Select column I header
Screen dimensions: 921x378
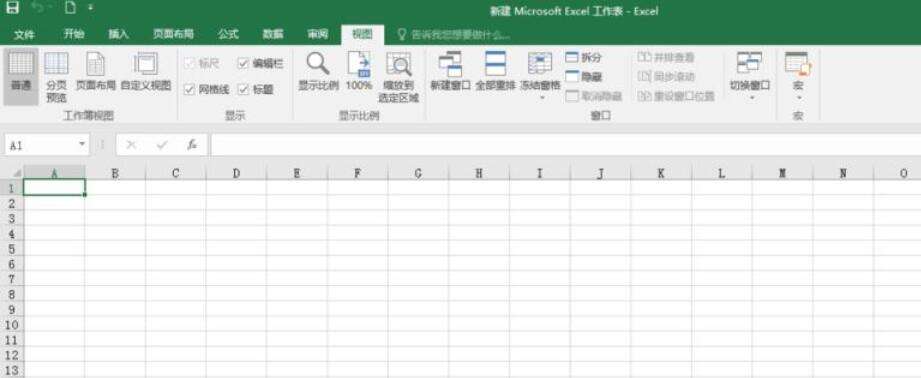click(x=540, y=173)
